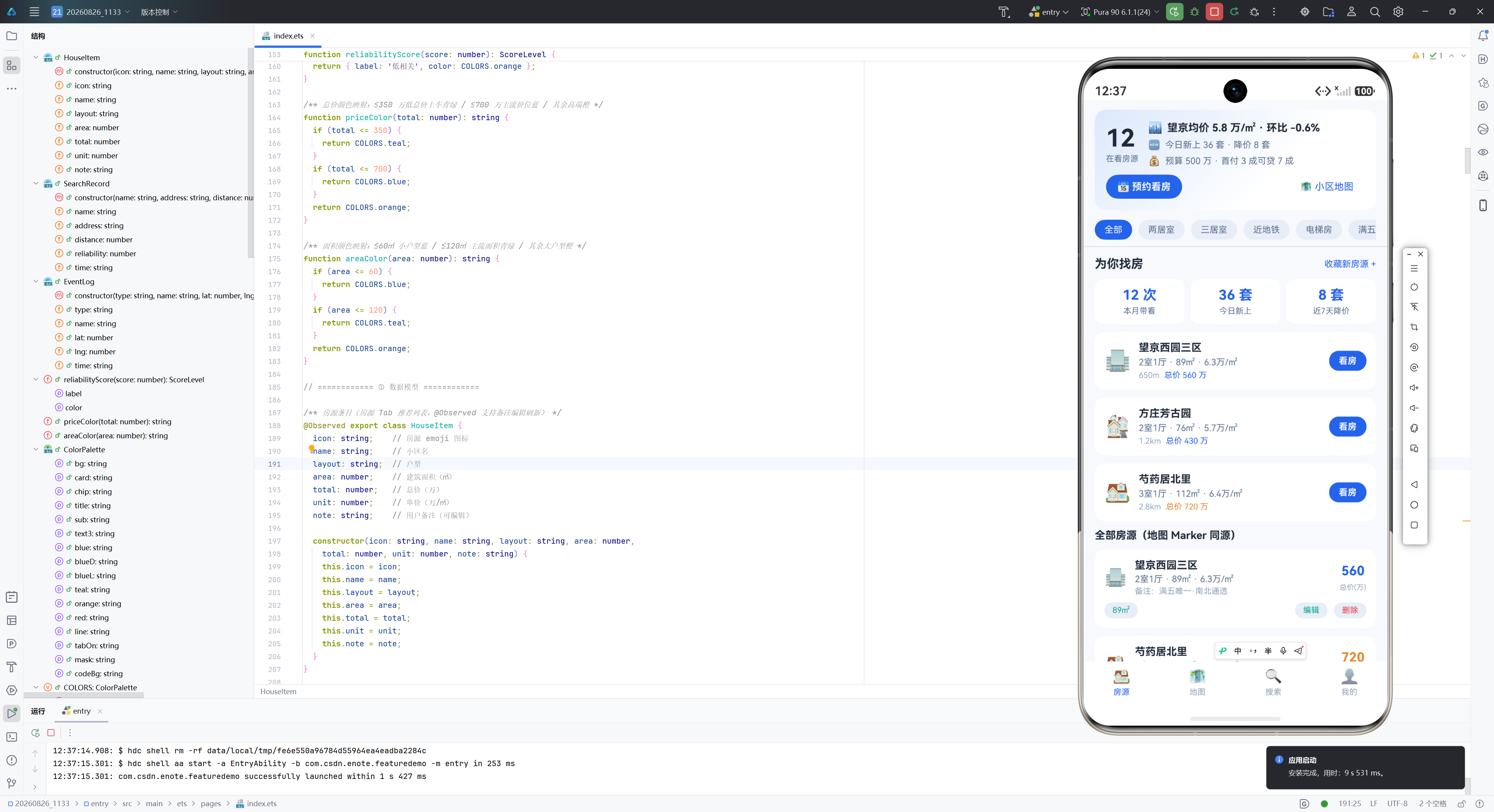
Task: Click the build hammer icon in top toolbar
Action: click(x=1004, y=12)
